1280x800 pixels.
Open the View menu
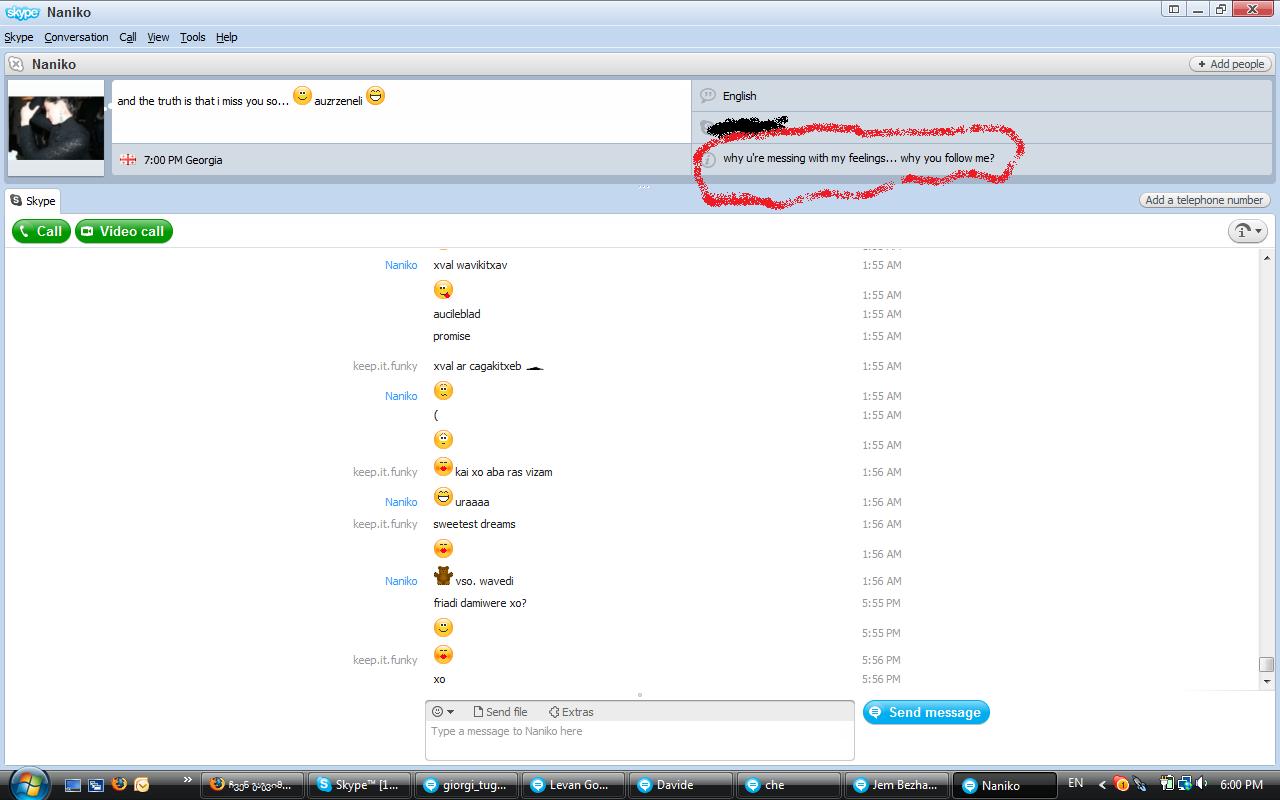(x=158, y=37)
